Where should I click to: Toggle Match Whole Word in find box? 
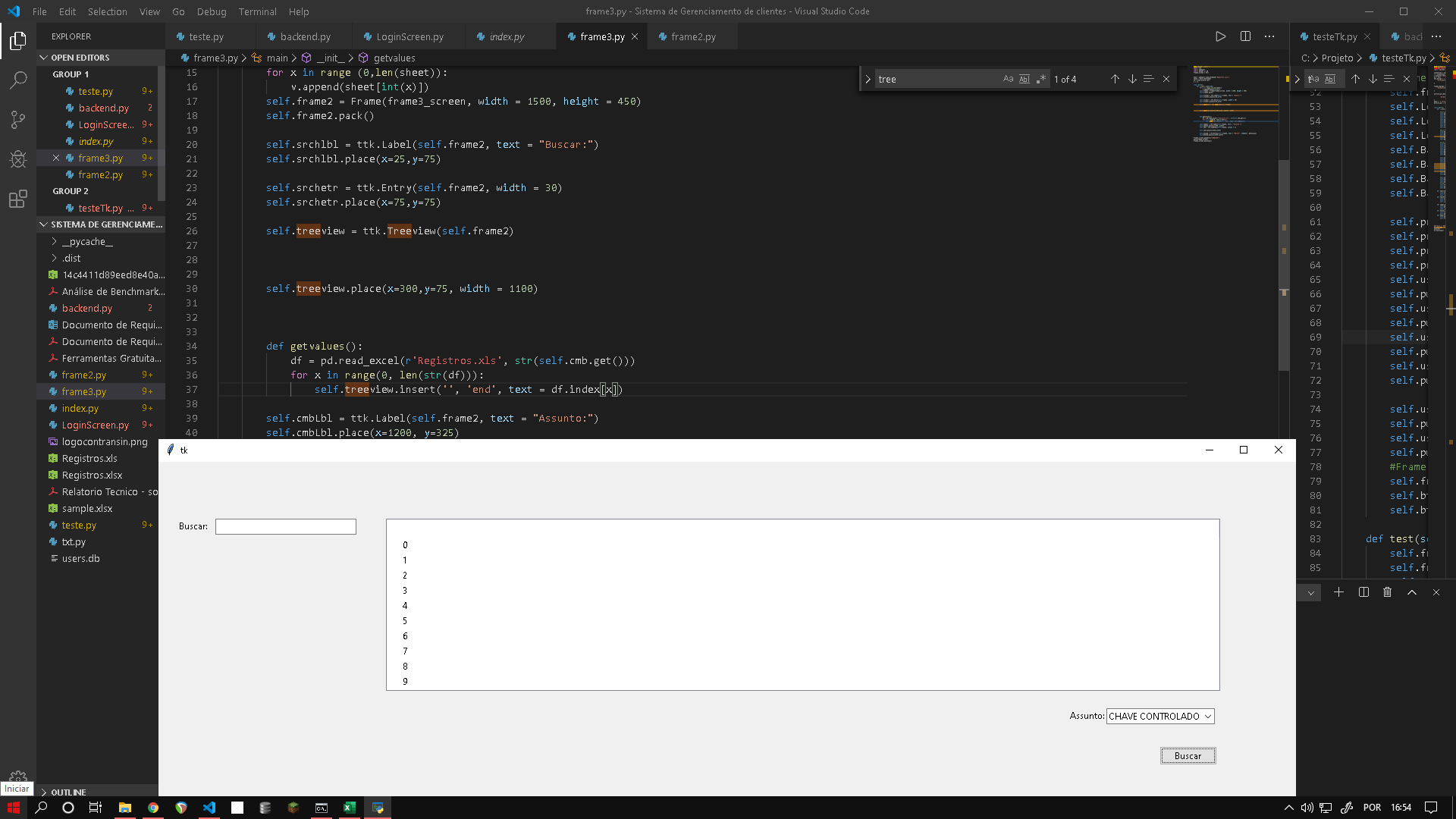[x=1025, y=79]
